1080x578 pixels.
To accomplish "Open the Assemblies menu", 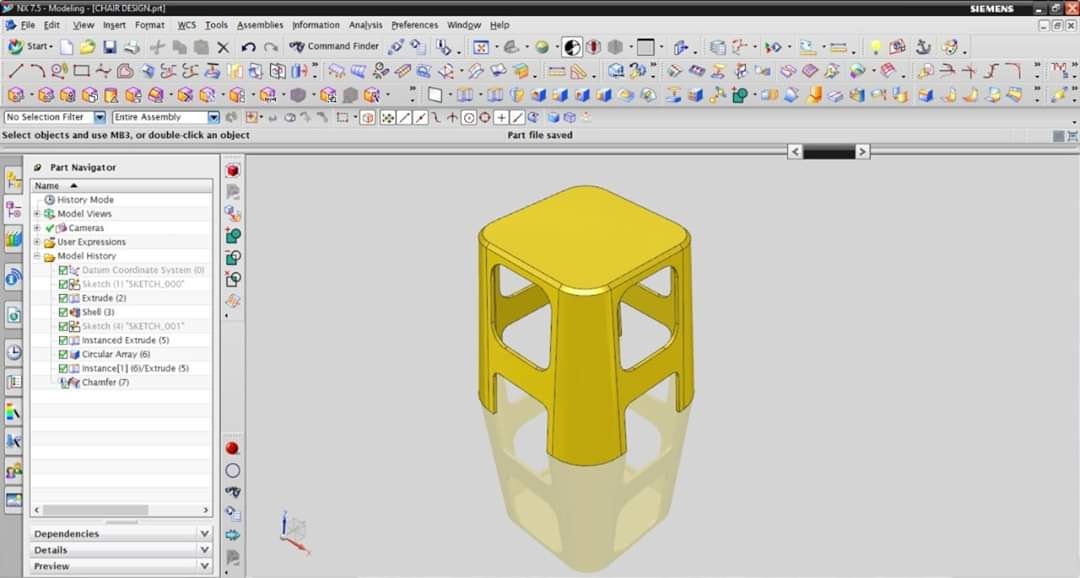I will 260,25.
